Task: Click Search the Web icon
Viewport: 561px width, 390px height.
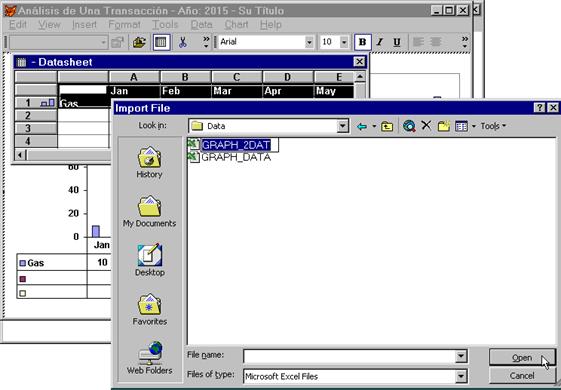Action: (x=409, y=126)
